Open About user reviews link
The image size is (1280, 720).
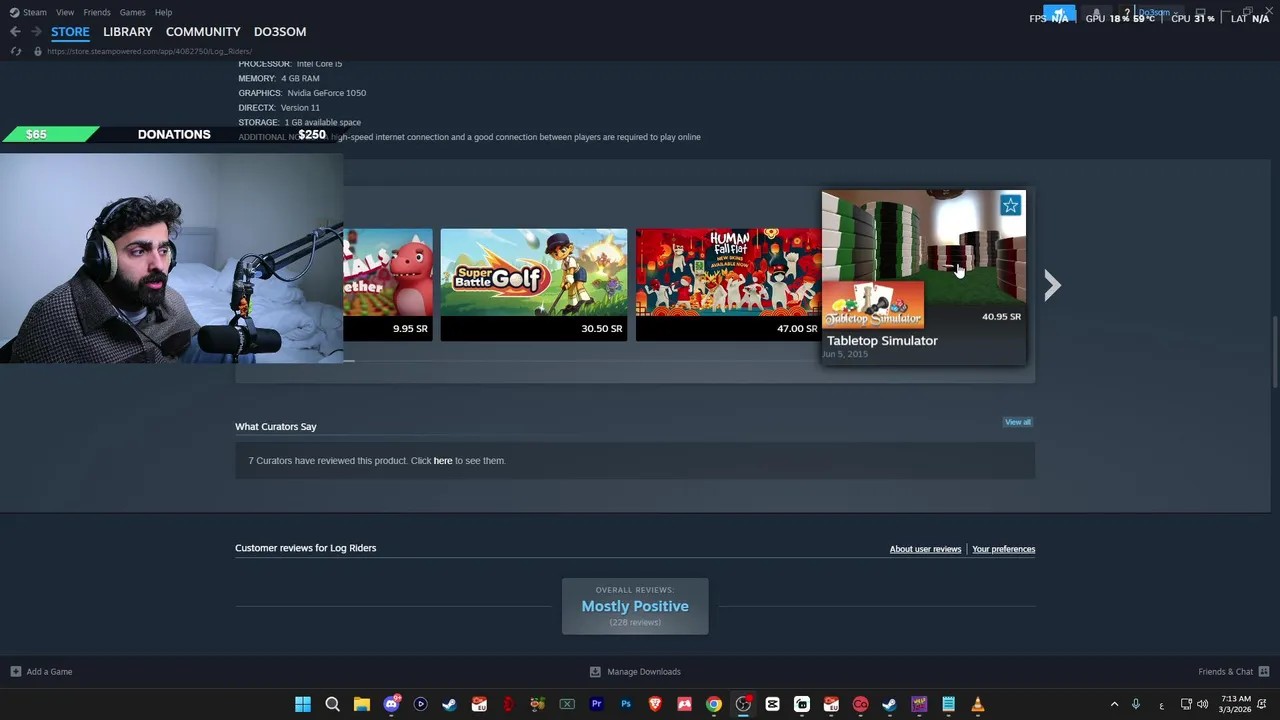(x=925, y=549)
